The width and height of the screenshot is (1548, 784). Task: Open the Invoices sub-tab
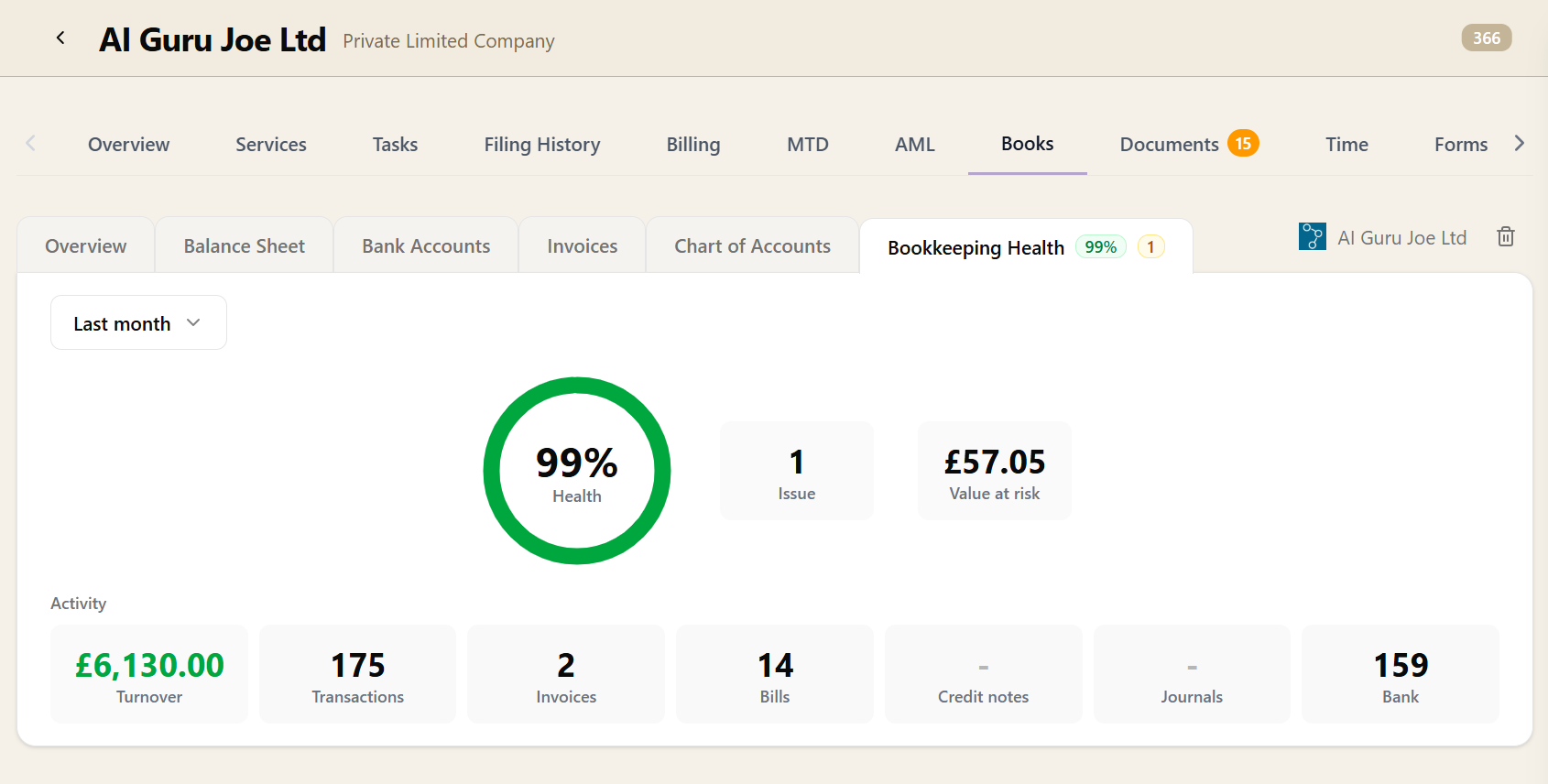point(583,245)
